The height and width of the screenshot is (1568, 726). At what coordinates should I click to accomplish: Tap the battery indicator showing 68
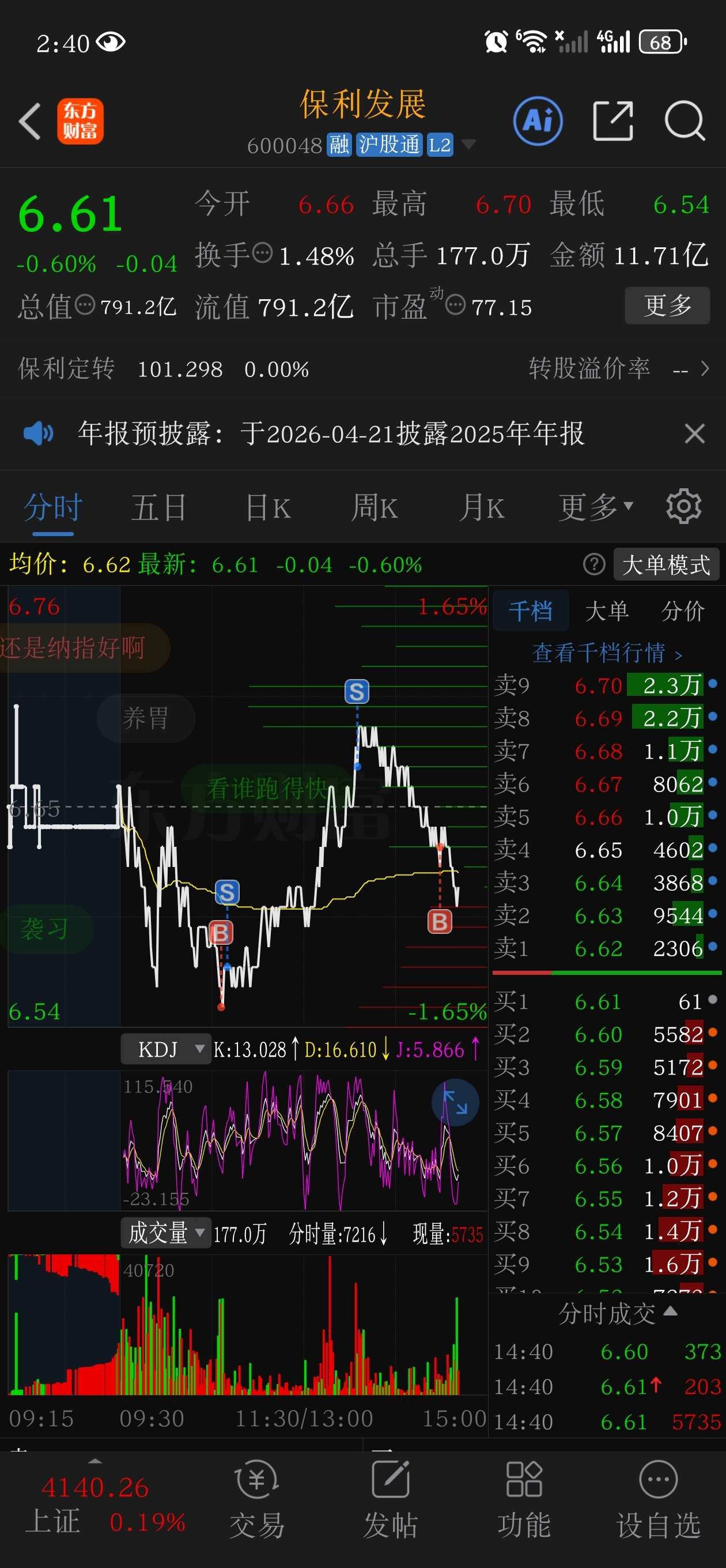pyautogui.click(x=662, y=42)
